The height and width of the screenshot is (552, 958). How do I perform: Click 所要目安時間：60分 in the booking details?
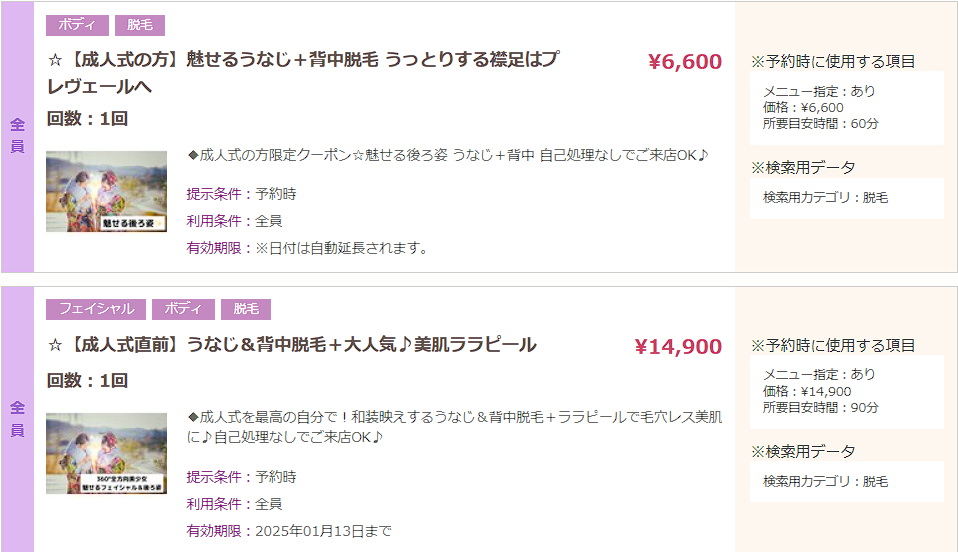click(820, 124)
